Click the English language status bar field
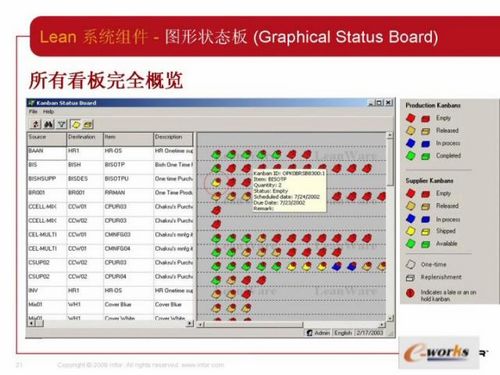 tap(343, 333)
